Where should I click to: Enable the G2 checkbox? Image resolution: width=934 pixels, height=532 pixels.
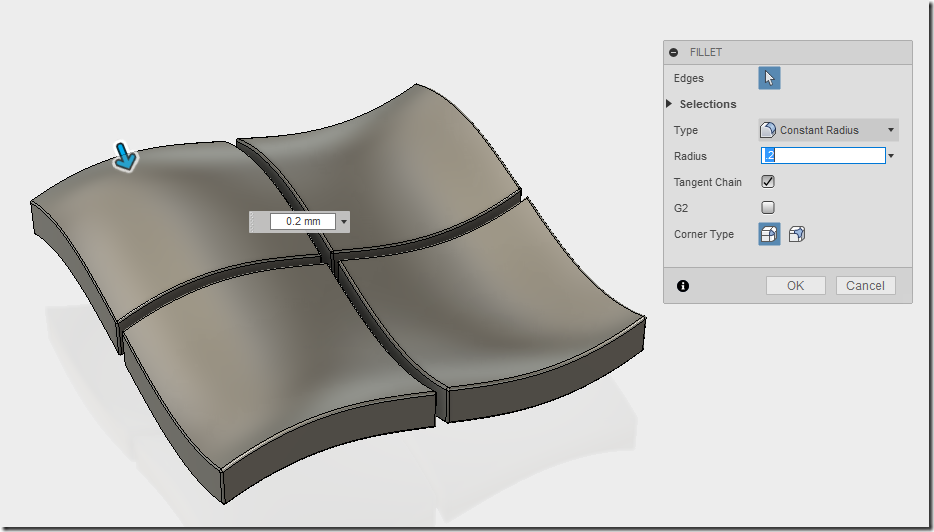click(x=768, y=207)
